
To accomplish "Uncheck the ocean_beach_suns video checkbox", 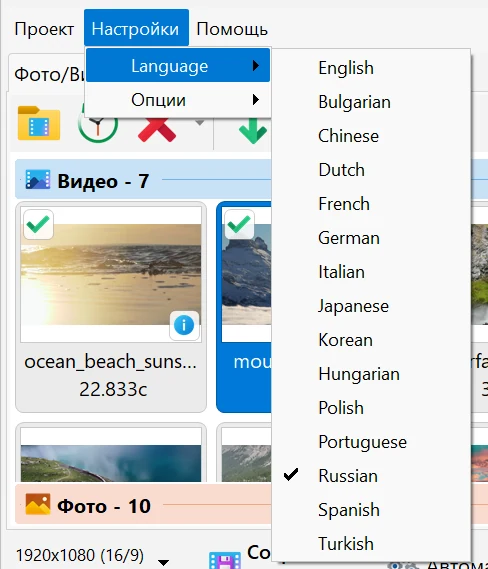I will pyautogui.click(x=38, y=225).
